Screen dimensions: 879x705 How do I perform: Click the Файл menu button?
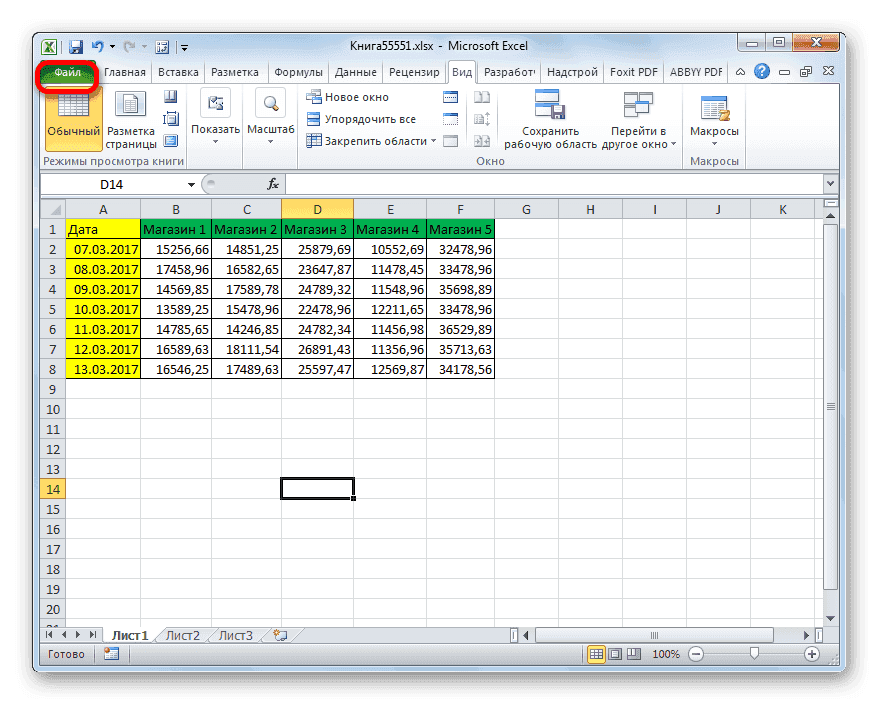tap(68, 71)
